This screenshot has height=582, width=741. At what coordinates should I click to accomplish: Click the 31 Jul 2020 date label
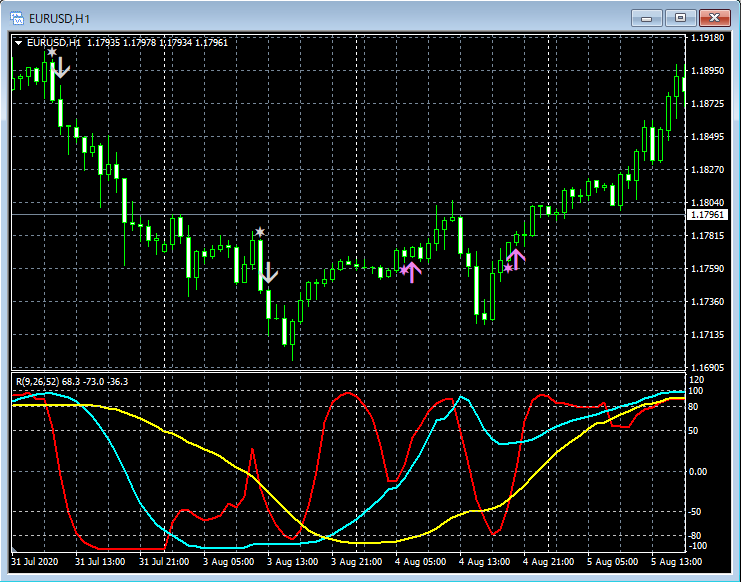pyautogui.click(x=37, y=562)
